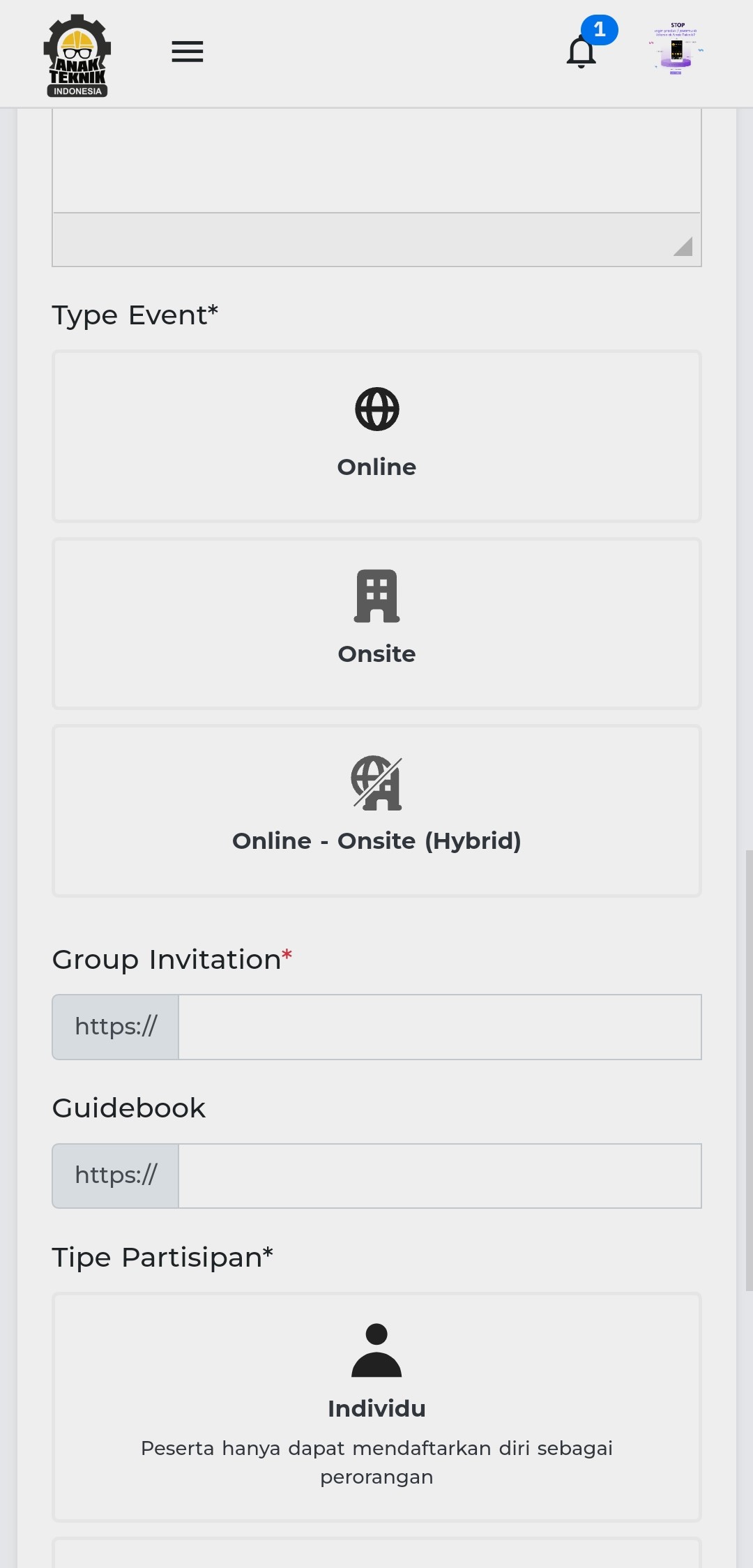Open the hamburger navigation menu
Image resolution: width=753 pixels, height=1568 pixels.
point(188,52)
